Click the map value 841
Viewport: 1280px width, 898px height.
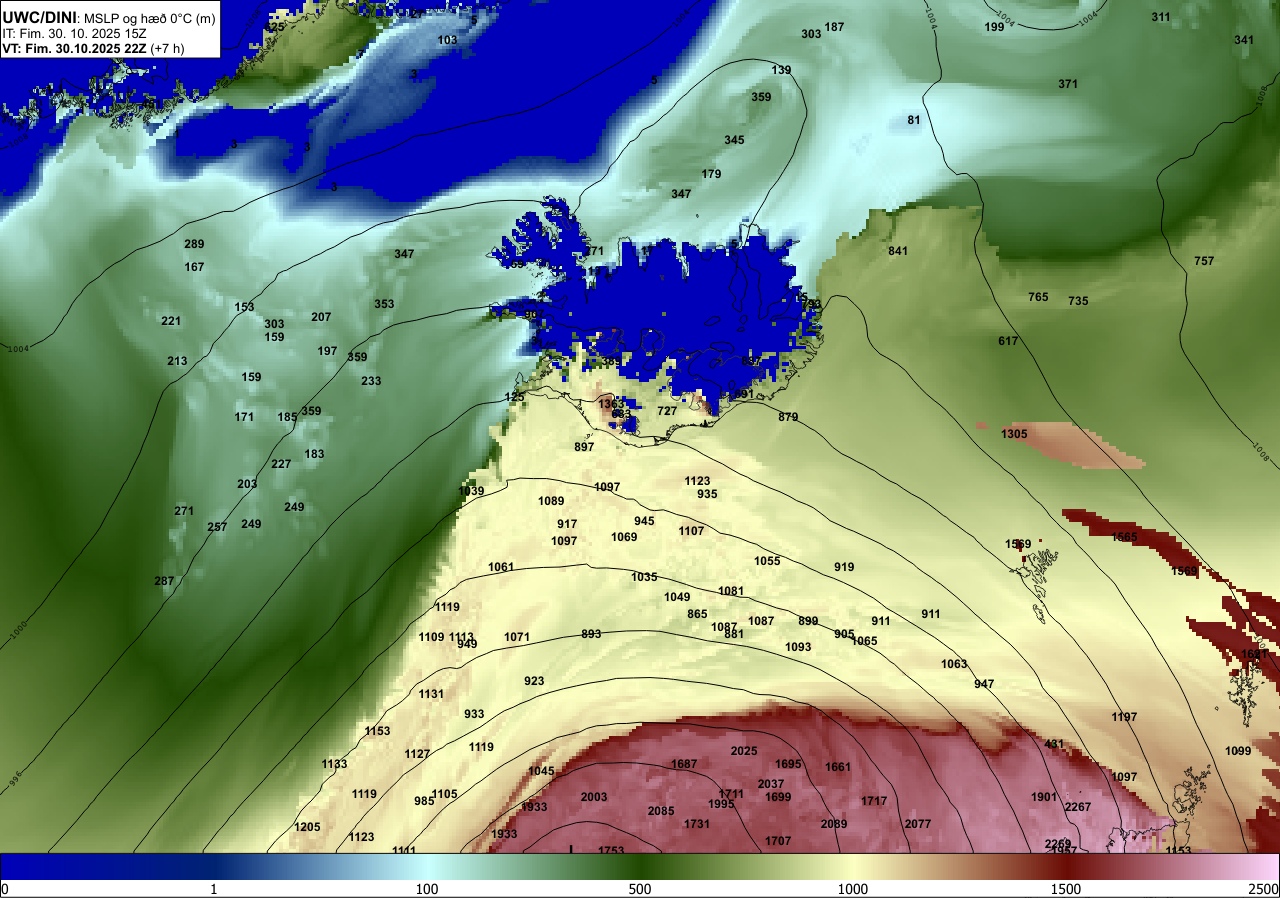pyautogui.click(x=898, y=251)
